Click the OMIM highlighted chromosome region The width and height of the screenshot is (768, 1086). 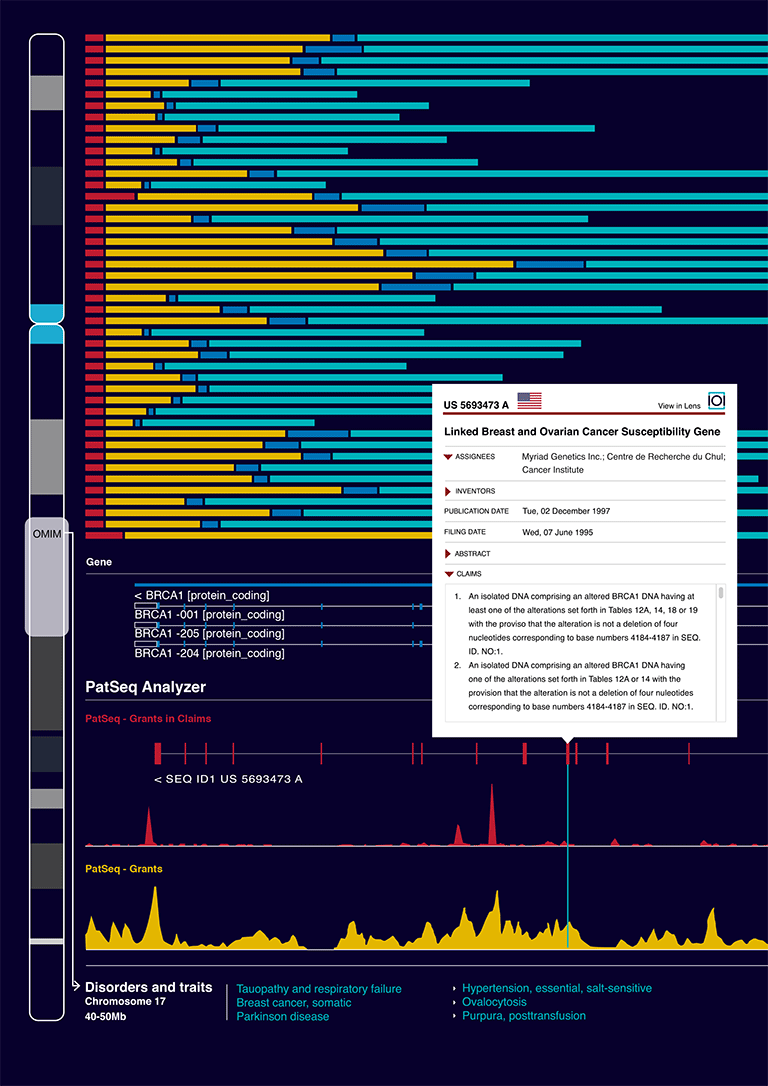pos(47,576)
